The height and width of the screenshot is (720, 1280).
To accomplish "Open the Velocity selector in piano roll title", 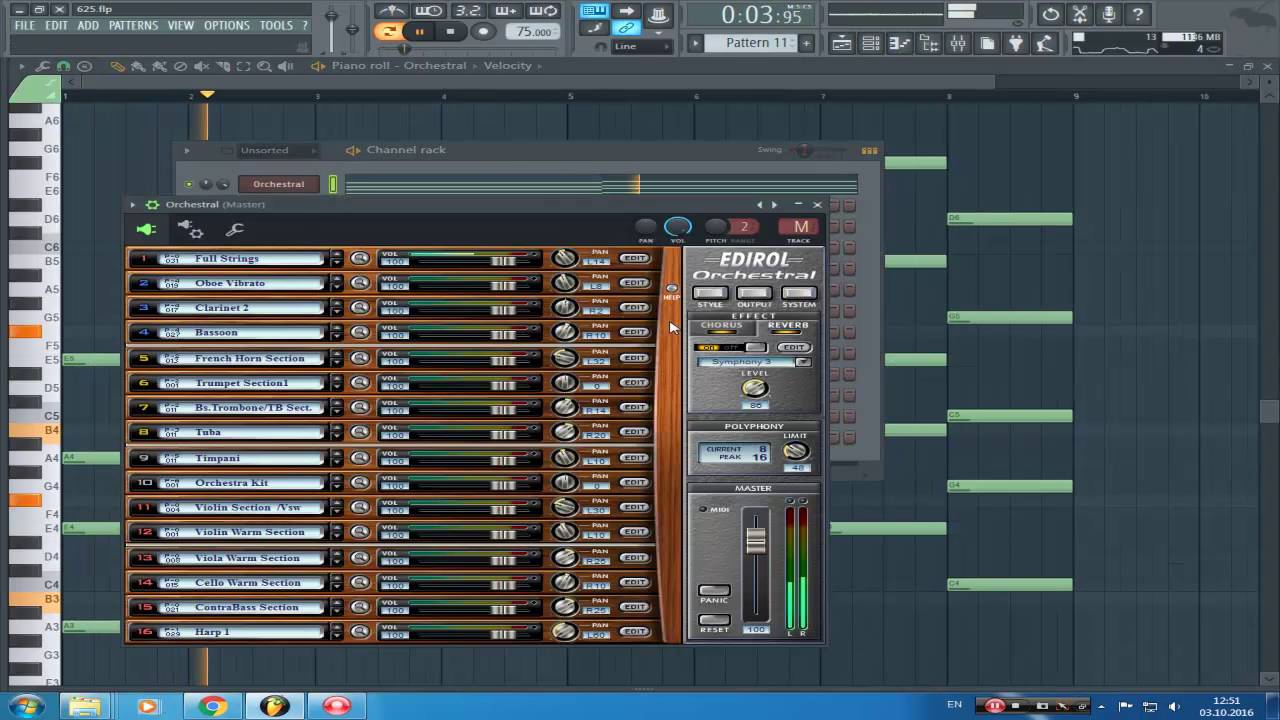I will (508, 66).
